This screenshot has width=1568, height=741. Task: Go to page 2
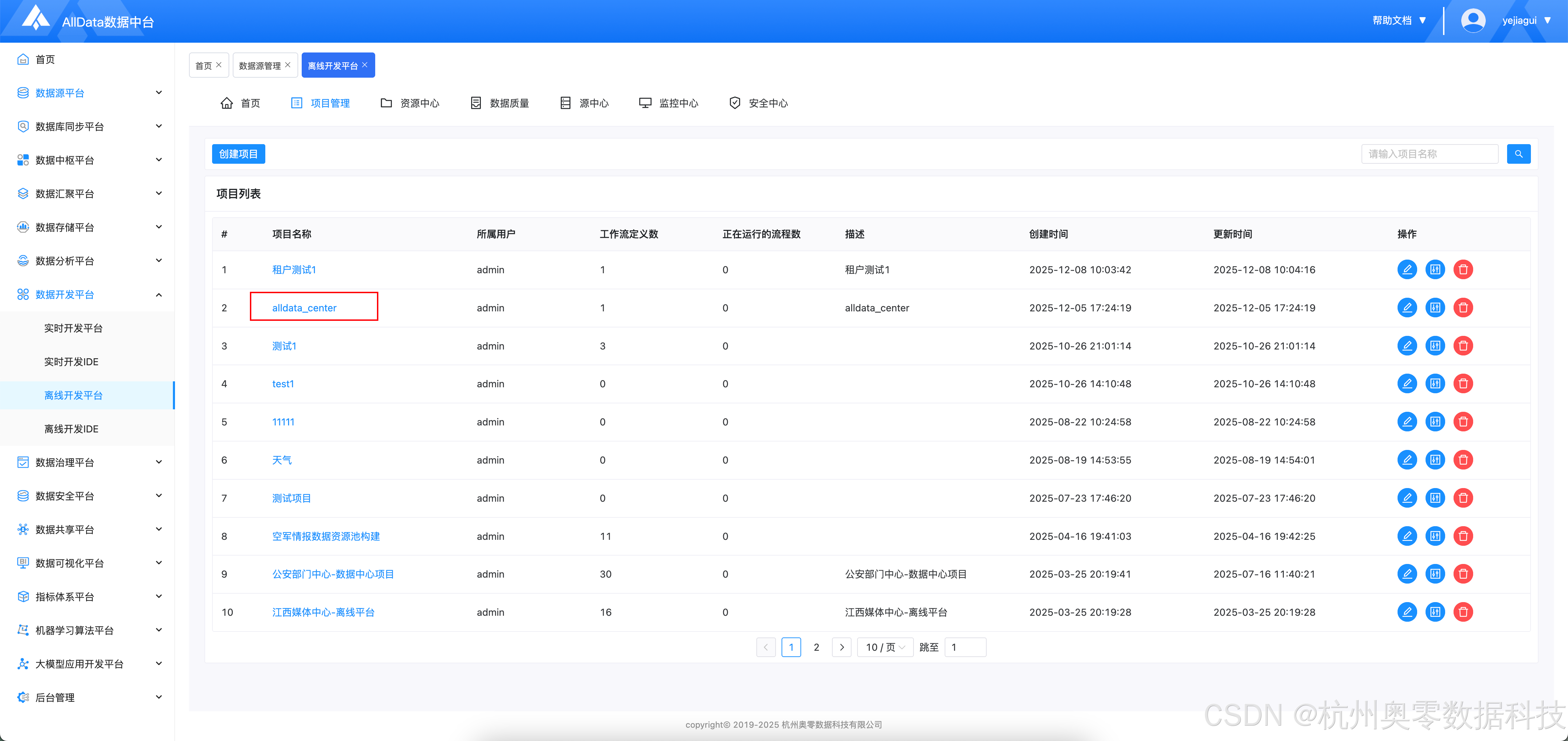(816, 647)
